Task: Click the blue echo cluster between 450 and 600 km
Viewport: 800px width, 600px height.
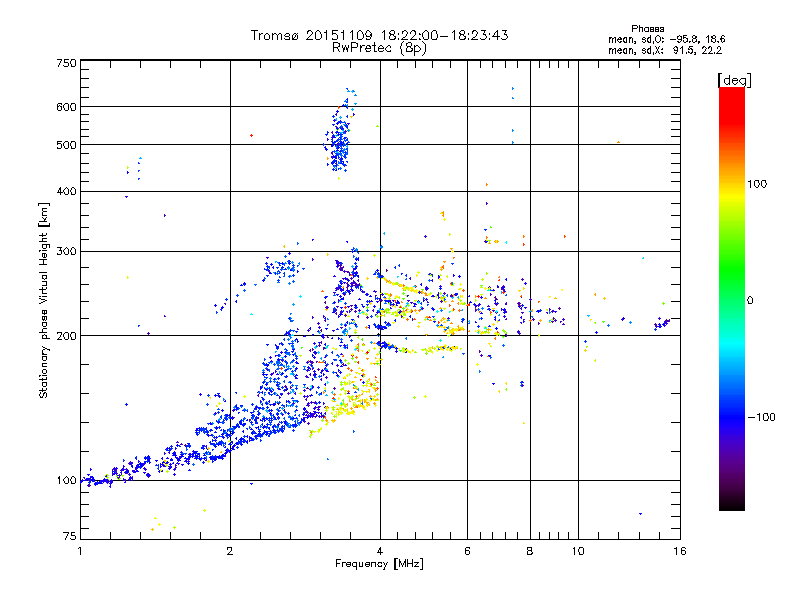Action: click(339, 140)
